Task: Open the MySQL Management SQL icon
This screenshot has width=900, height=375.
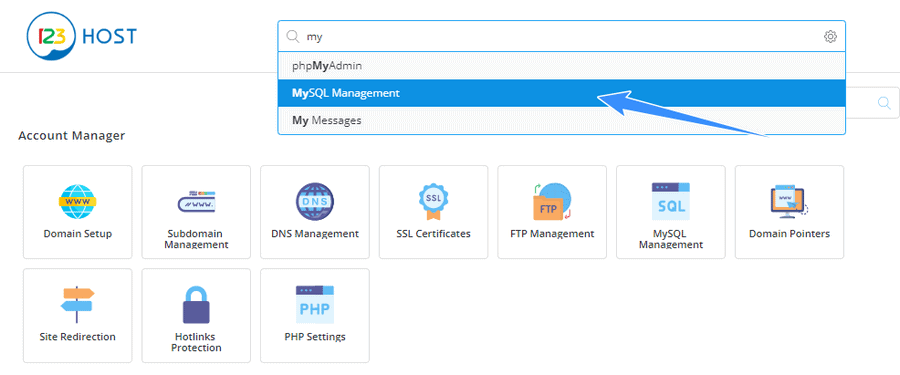Action: tap(670, 202)
